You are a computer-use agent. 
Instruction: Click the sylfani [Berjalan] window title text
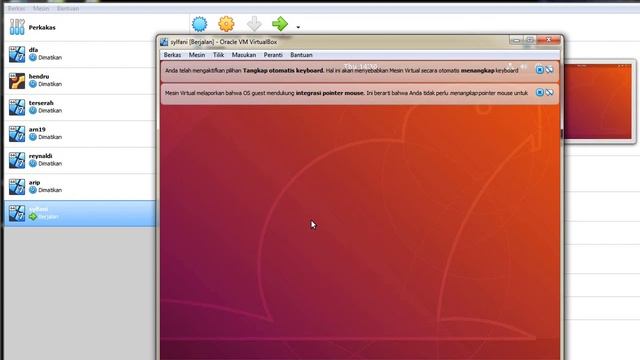click(x=224, y=42)
